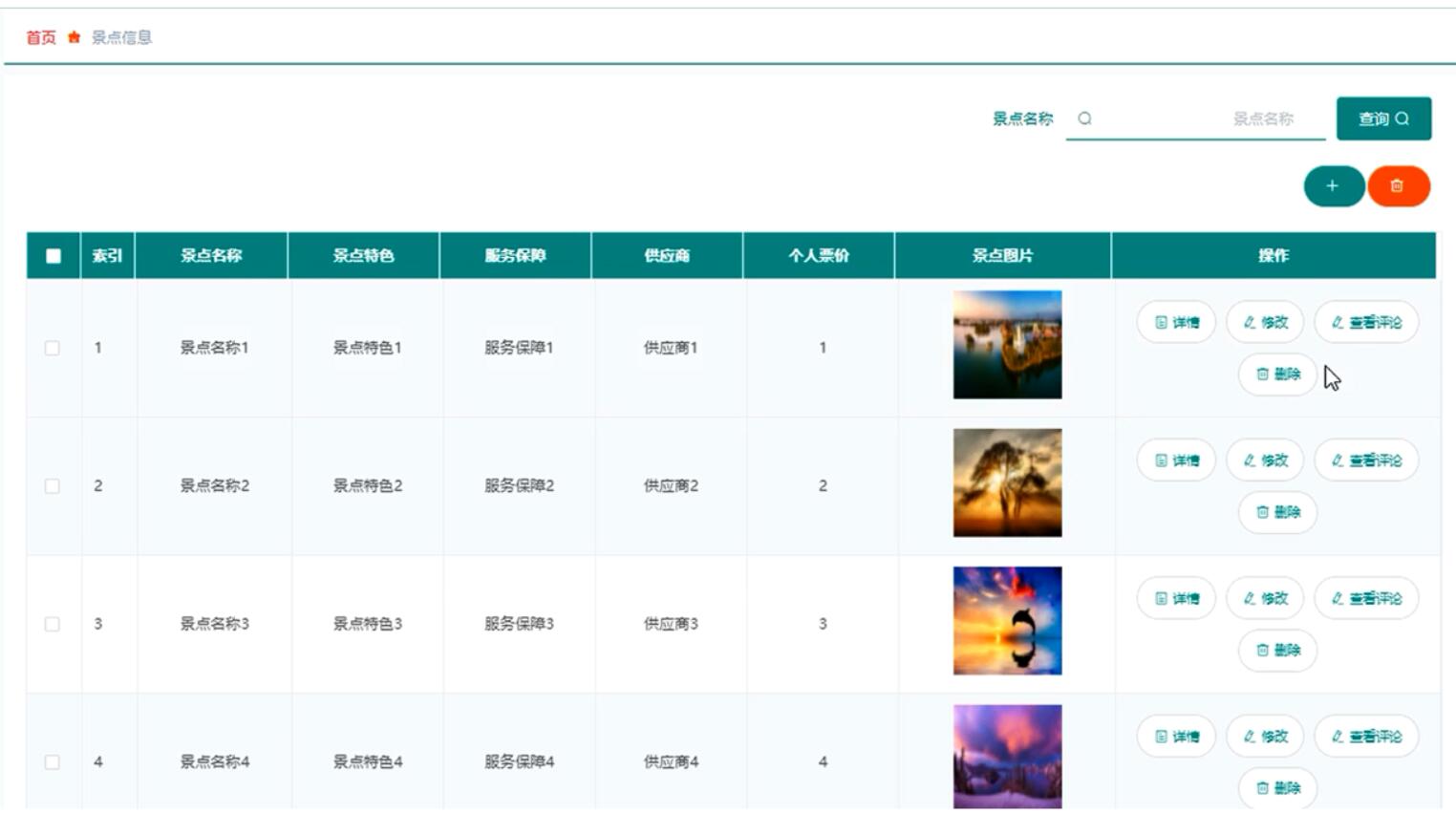The height and width of the screenshot is (814, 1456).
Task: Click 删除 for 景点名称4
Action: [x=1277, y=788]
